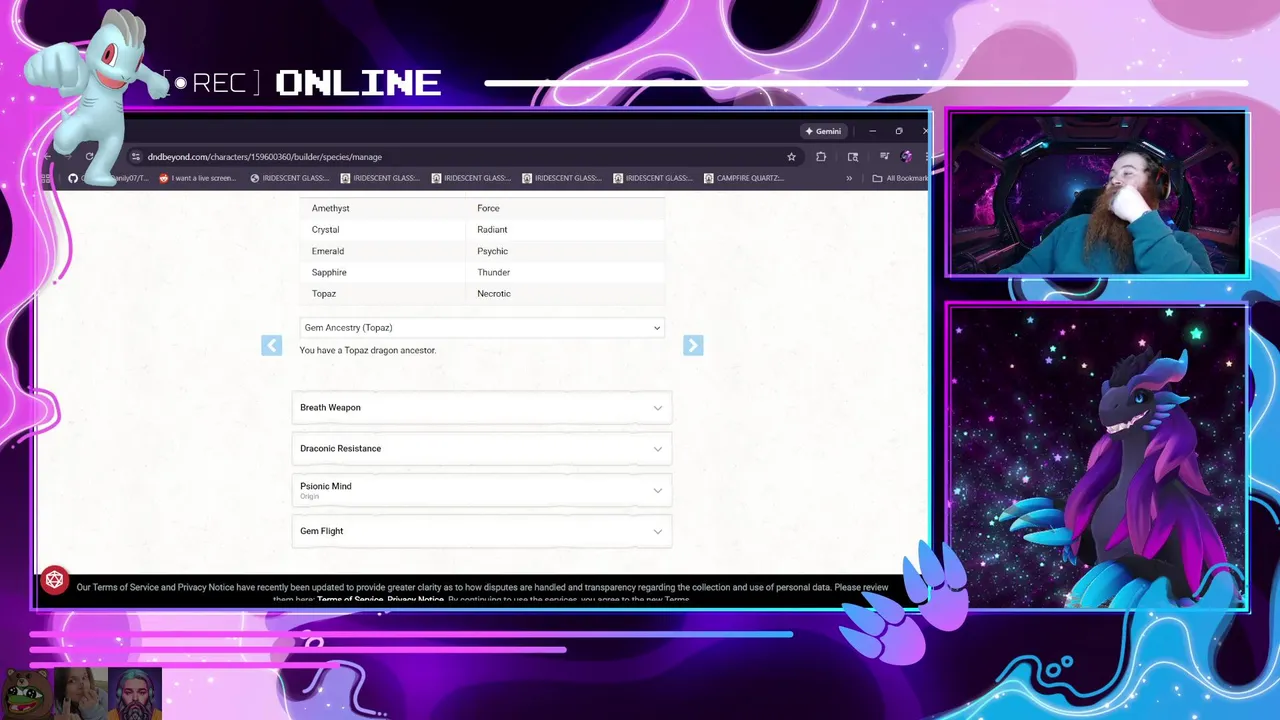The image size is (1280, 720).
Task: Open the browser extensions puzzle icon
Action: [821, 157]
